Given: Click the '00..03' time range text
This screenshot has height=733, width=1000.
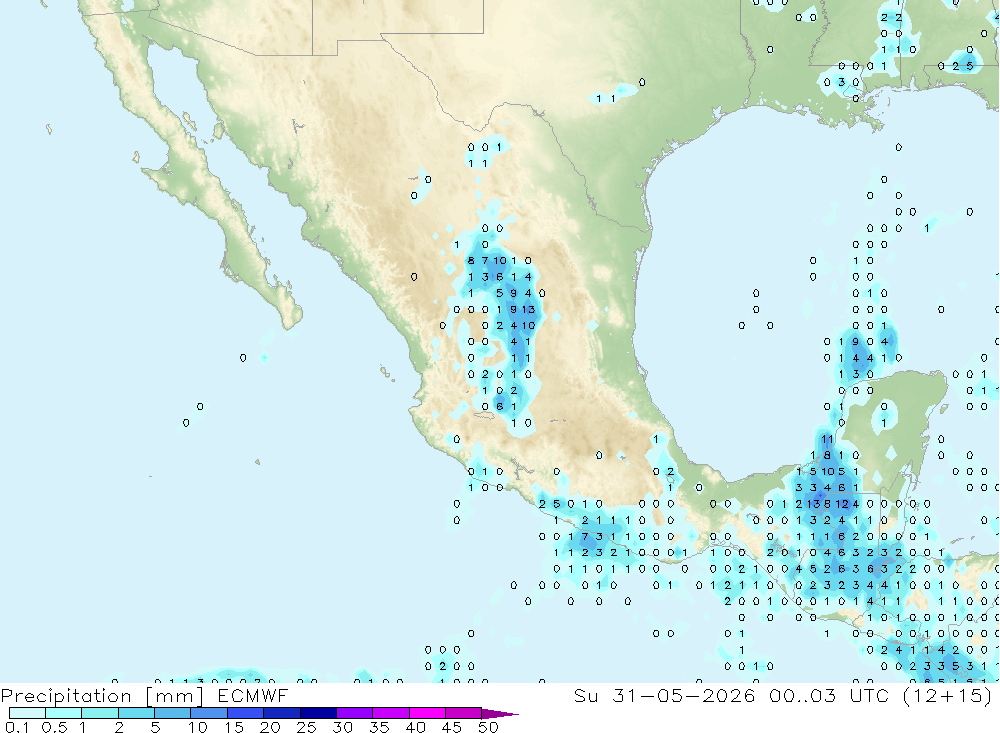Looking at the screenshot, I should (x=802, y=695).
